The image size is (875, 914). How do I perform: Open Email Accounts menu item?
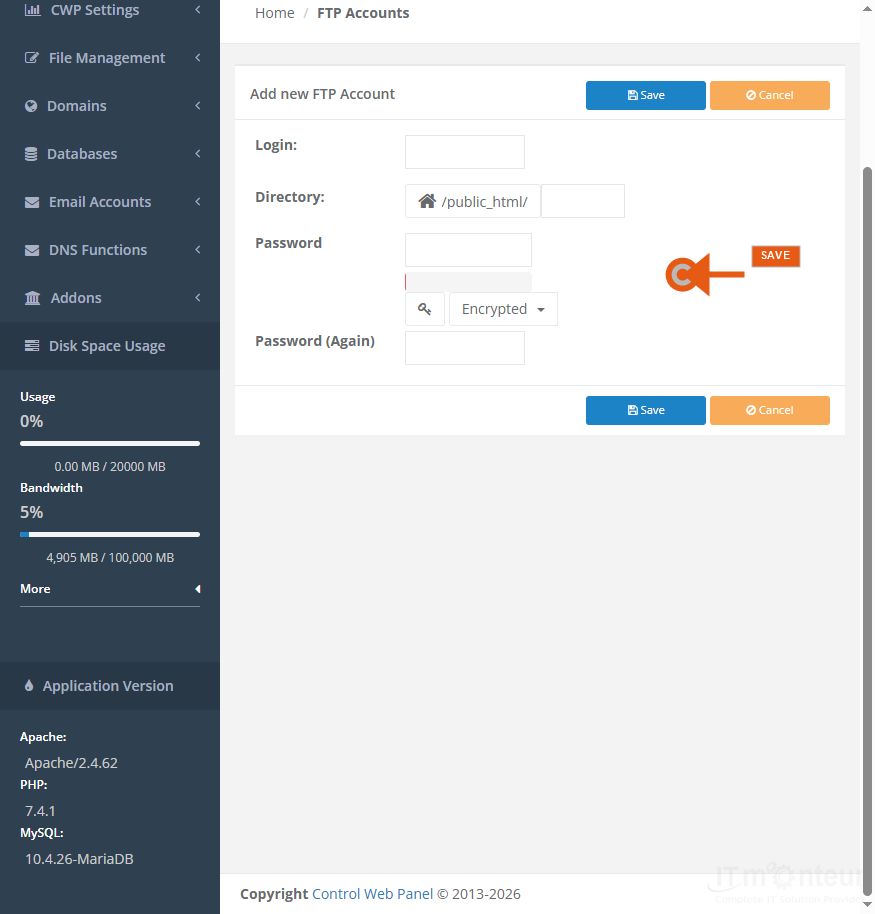(x=110, y=202)
